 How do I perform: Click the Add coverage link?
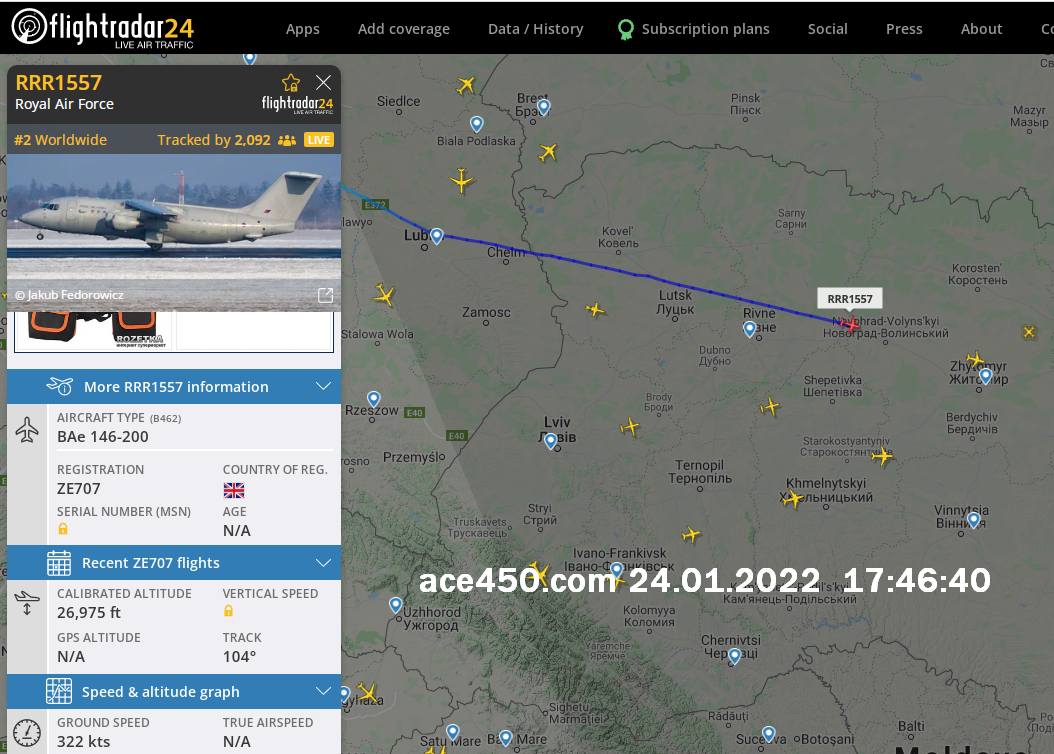403,29
